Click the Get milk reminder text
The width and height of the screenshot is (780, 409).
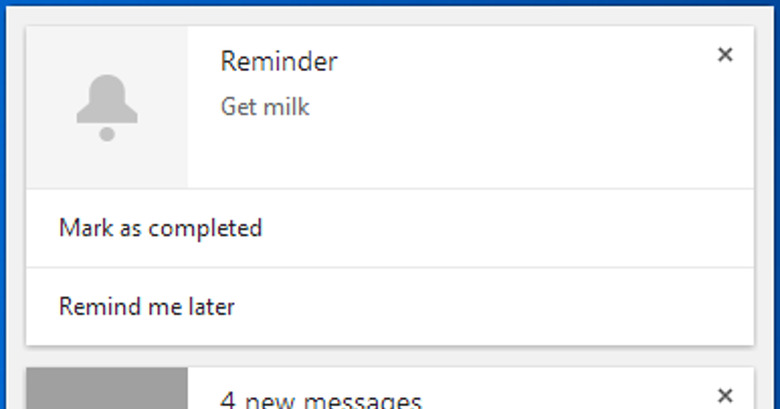tap(265, 107)
